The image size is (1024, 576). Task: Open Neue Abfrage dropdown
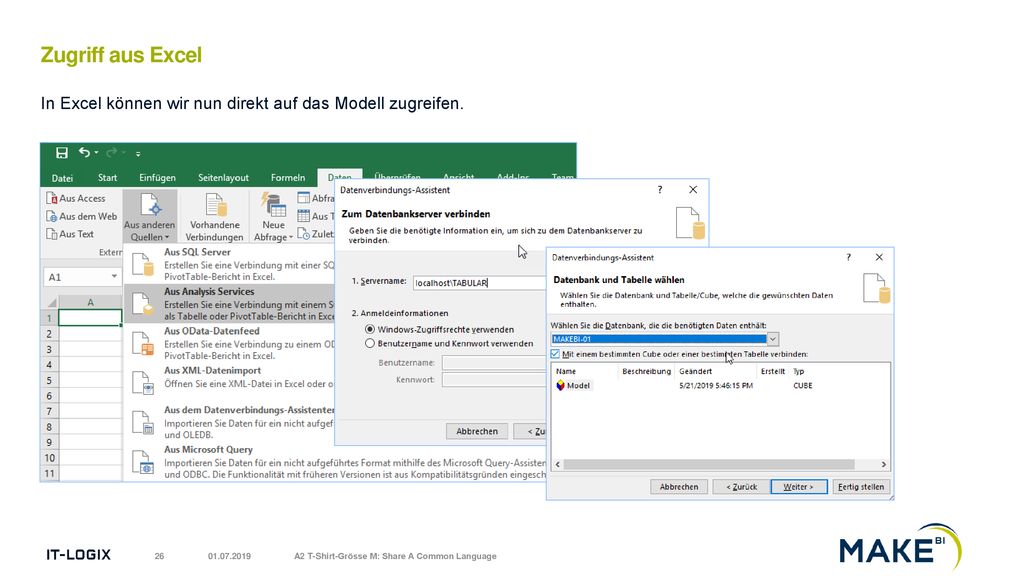coord(273,217)
